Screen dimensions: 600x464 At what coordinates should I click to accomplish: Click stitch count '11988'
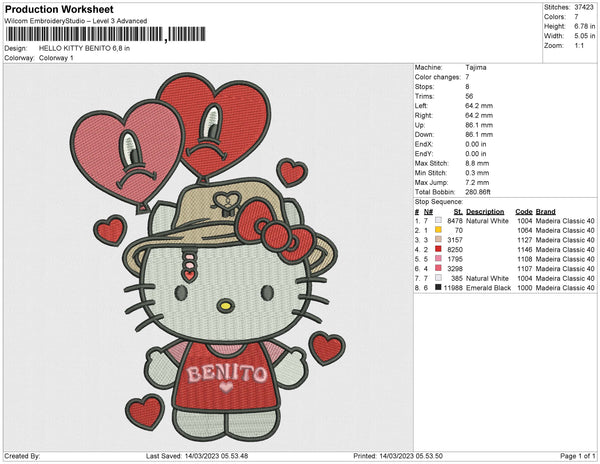(453, 288)
